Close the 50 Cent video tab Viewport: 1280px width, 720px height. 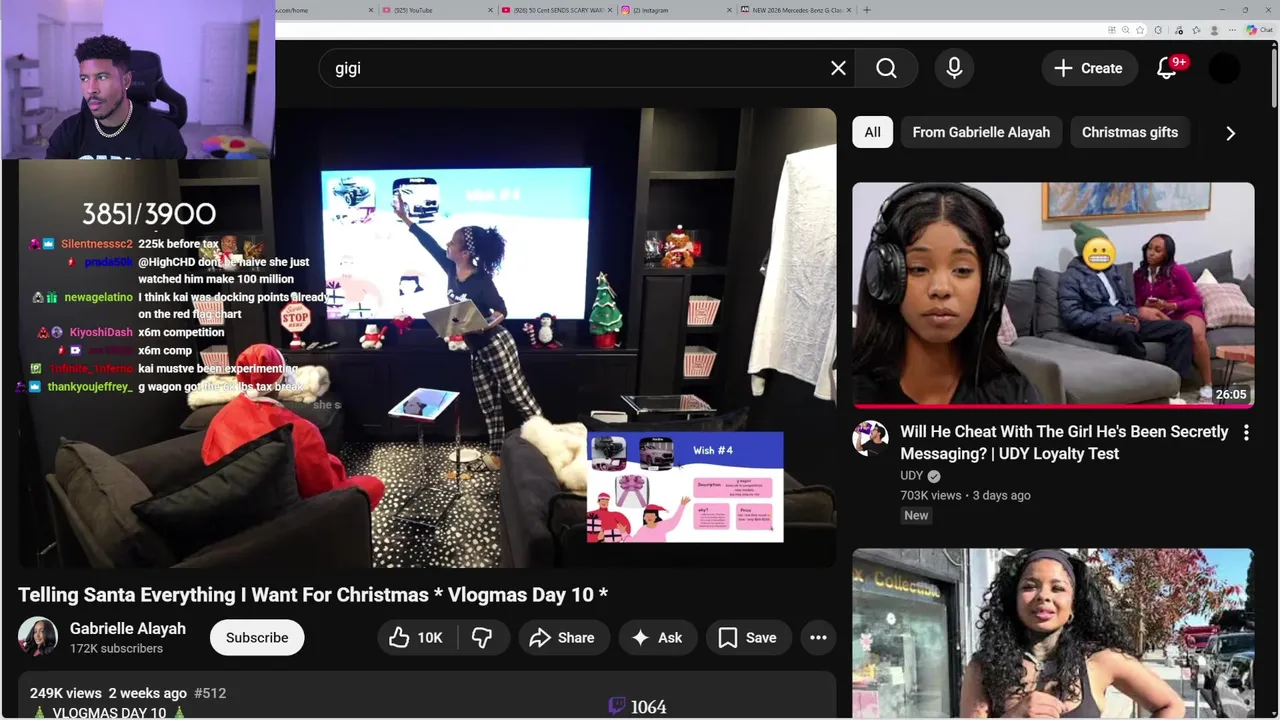[x=609, y=10]
